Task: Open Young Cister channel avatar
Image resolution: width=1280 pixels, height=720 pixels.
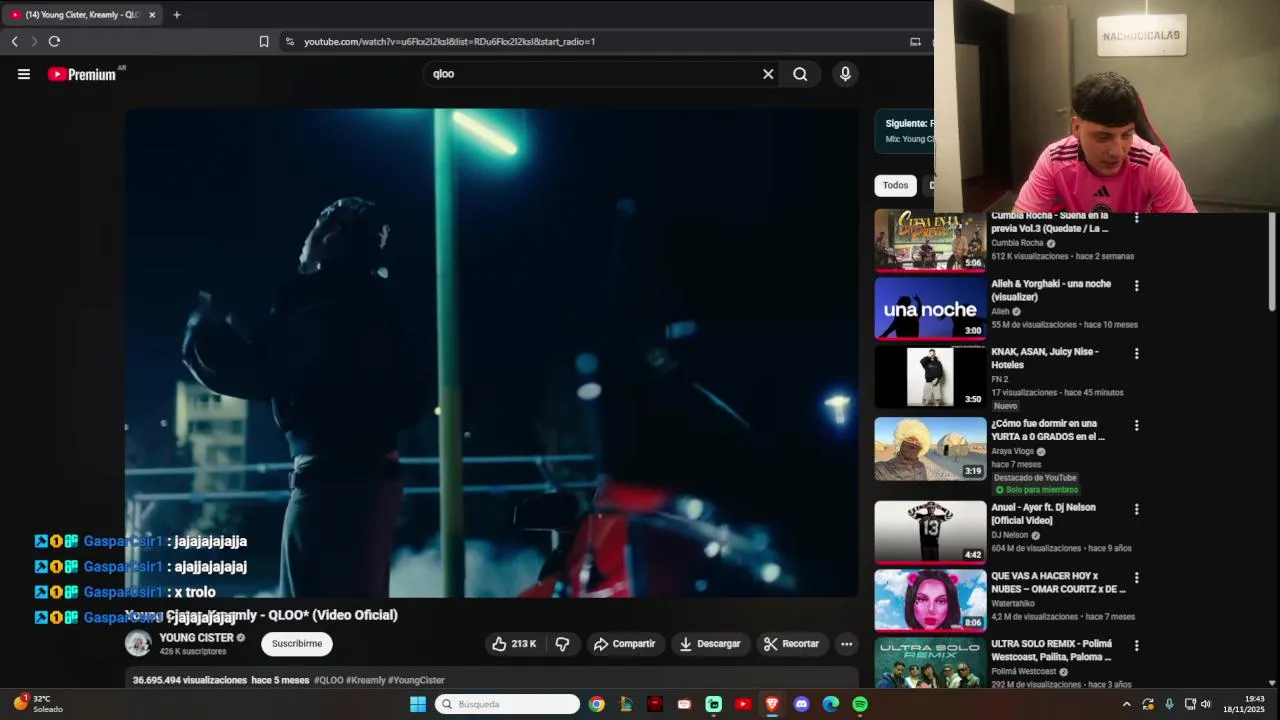Action: (138, 643)
